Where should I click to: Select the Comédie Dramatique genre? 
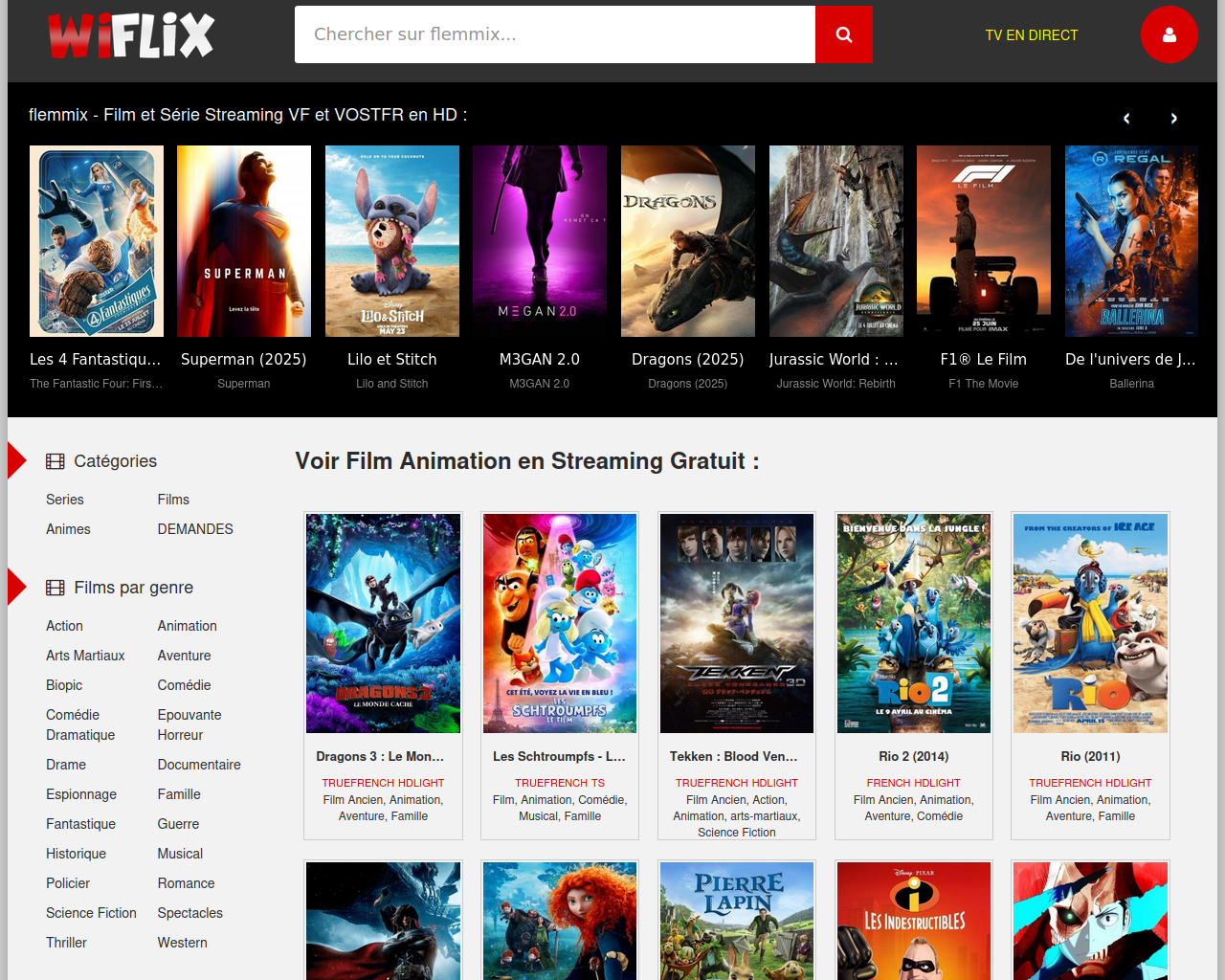coord(80,724)
